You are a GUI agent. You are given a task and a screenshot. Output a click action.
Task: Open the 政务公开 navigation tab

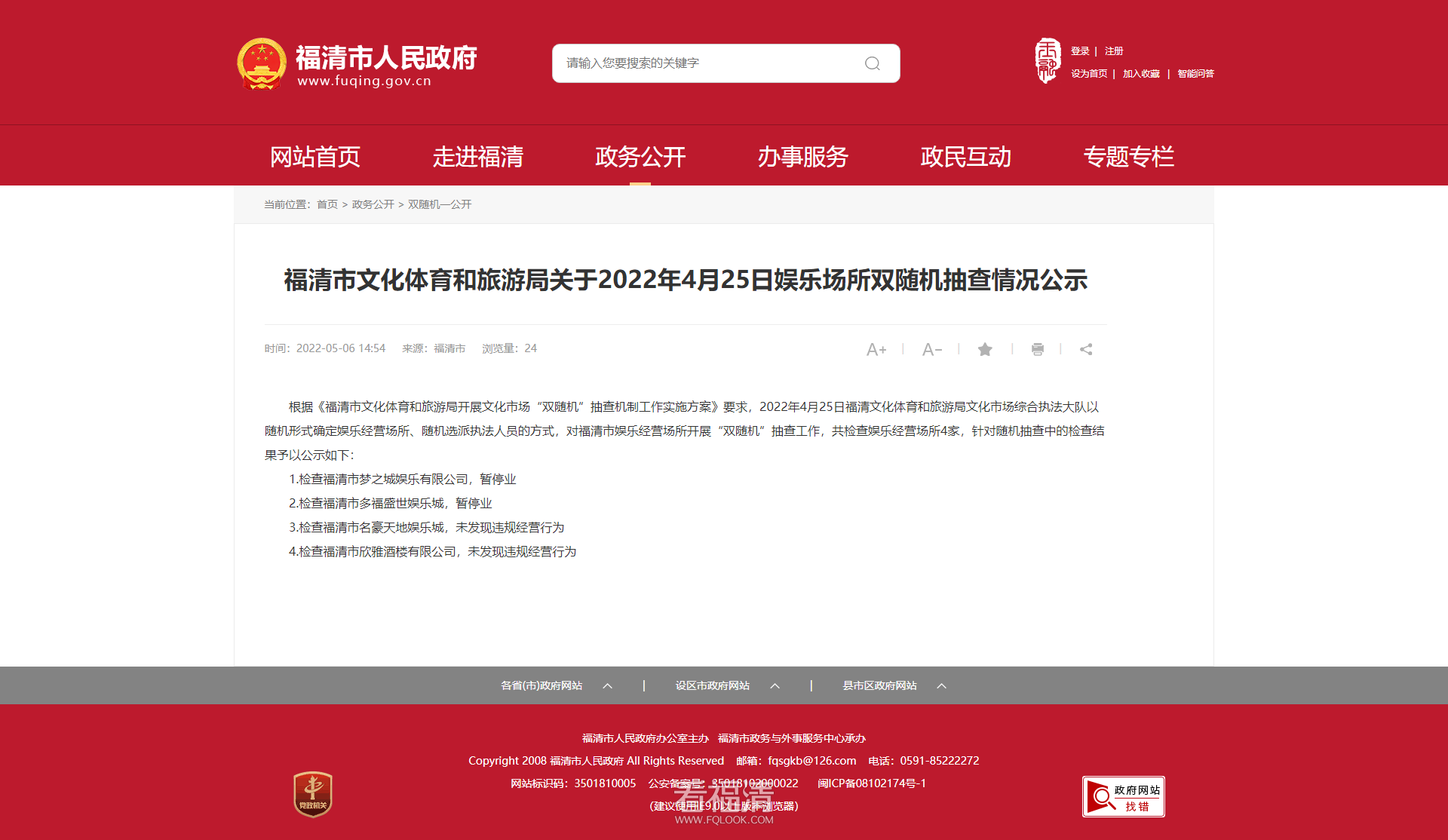tap(640, 156)
